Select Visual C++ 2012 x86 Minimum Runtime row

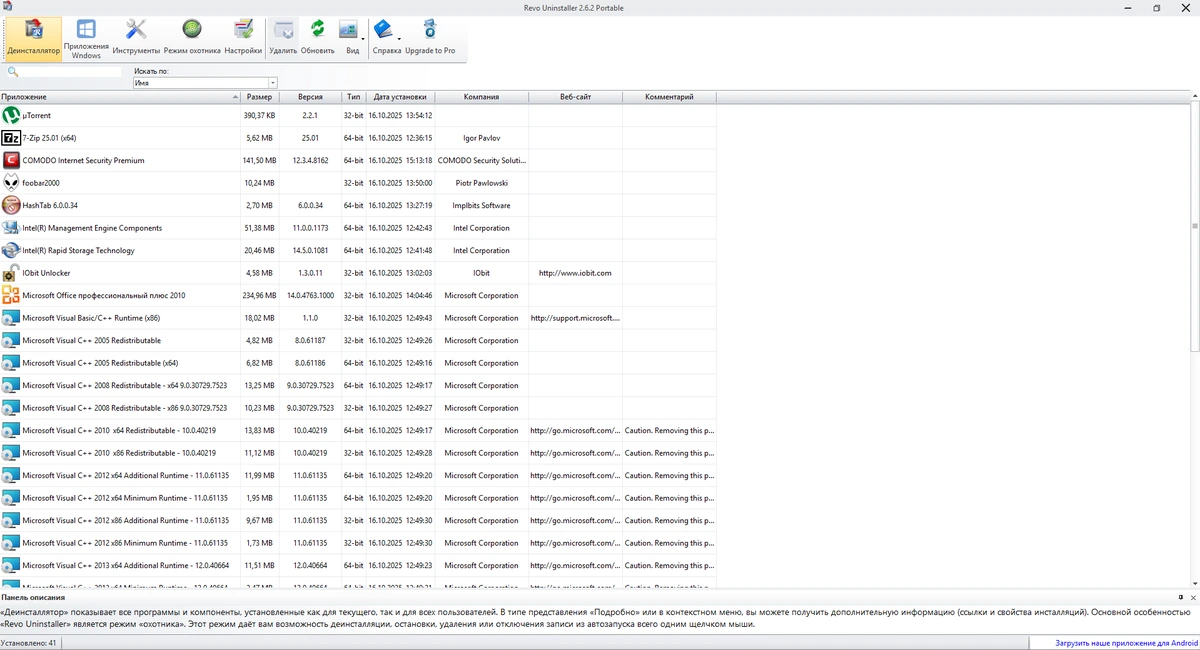[358, 543]
